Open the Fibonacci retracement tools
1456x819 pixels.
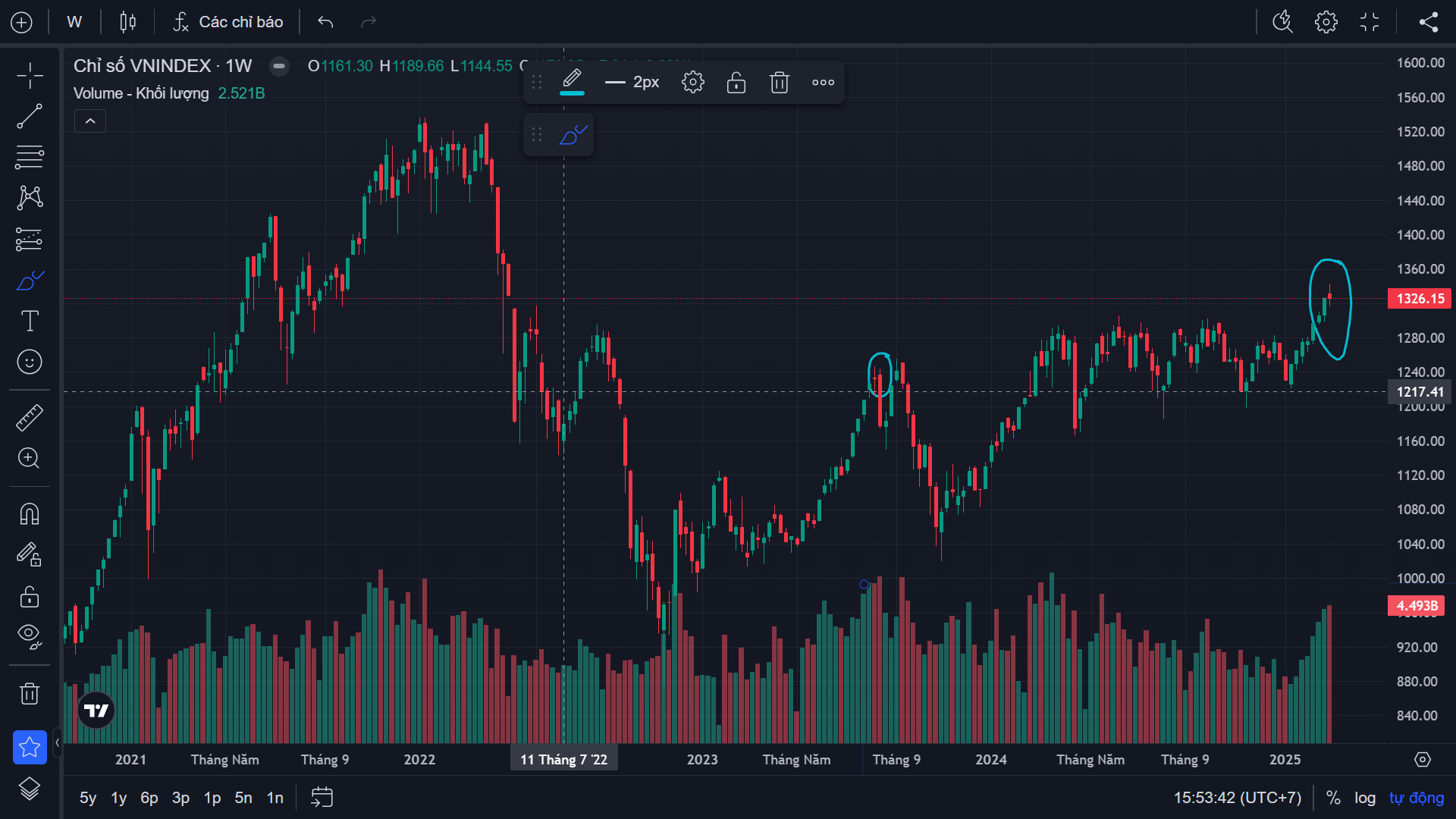click(30, 158)
